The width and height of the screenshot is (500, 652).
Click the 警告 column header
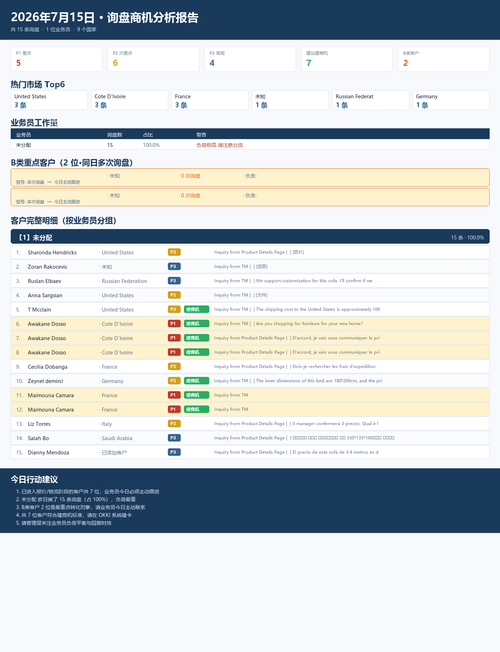click(201, 135)
